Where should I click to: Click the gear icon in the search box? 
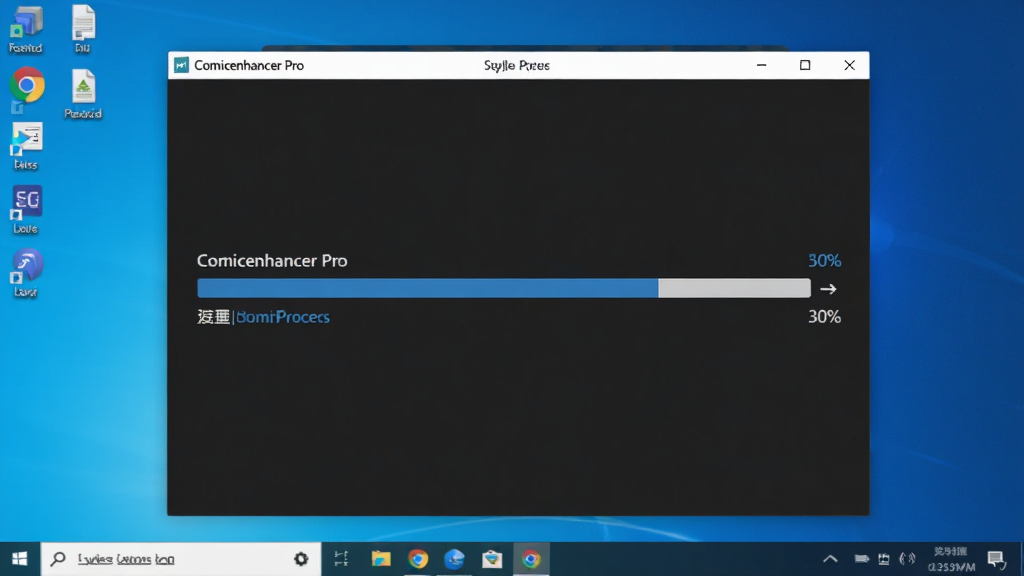300,559
